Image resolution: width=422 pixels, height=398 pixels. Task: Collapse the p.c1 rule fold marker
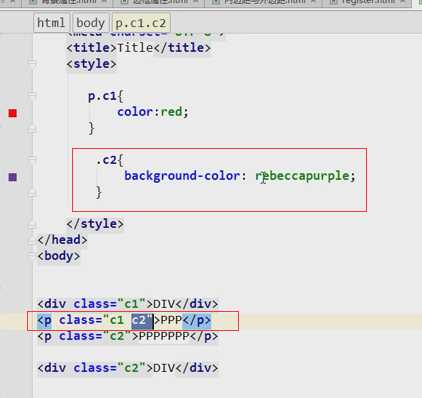coord(32,96)
